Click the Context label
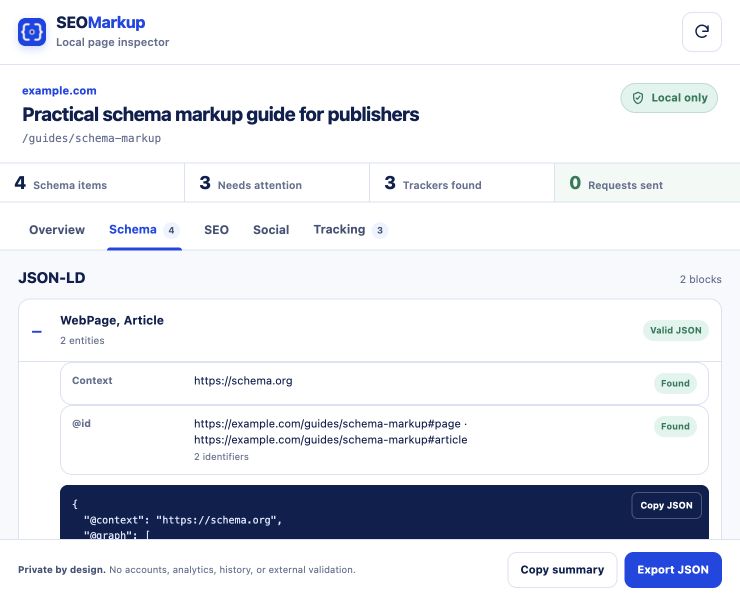 click(92, 380)
